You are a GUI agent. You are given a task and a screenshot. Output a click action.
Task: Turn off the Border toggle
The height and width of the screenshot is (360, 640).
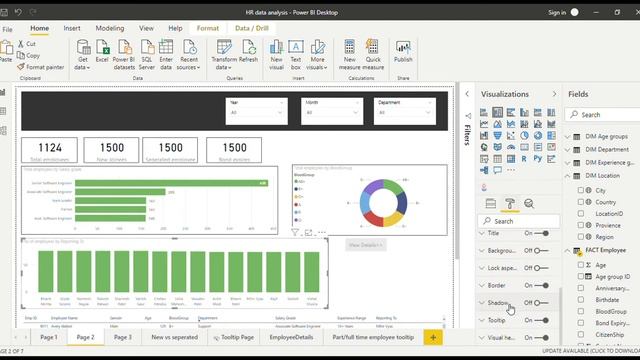tap(542, 285)
